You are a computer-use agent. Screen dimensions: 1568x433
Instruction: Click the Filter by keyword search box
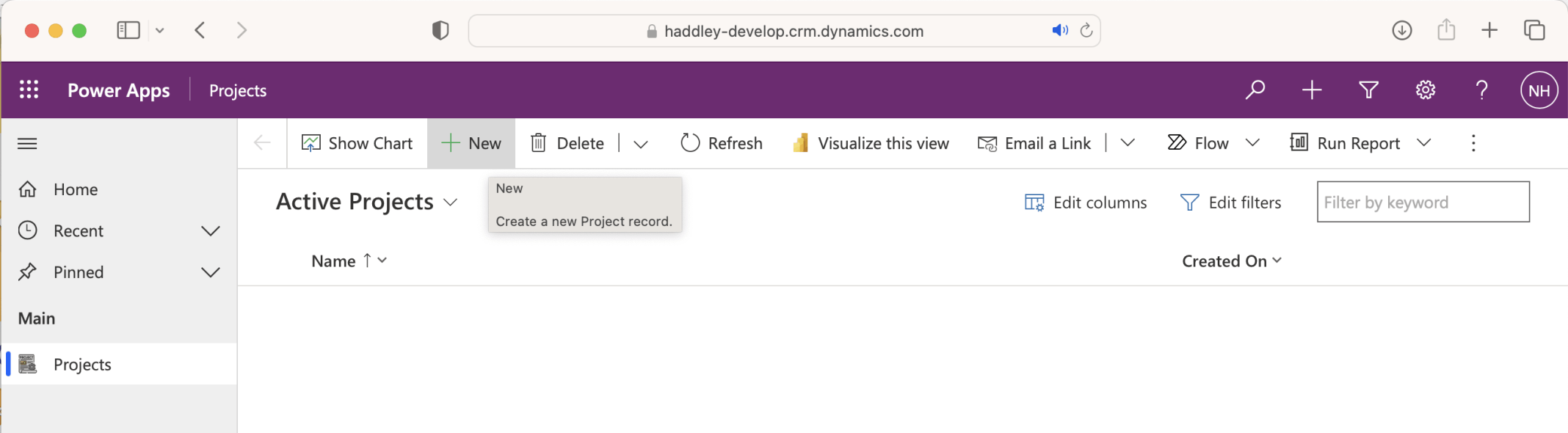[x=1423, y=202]
